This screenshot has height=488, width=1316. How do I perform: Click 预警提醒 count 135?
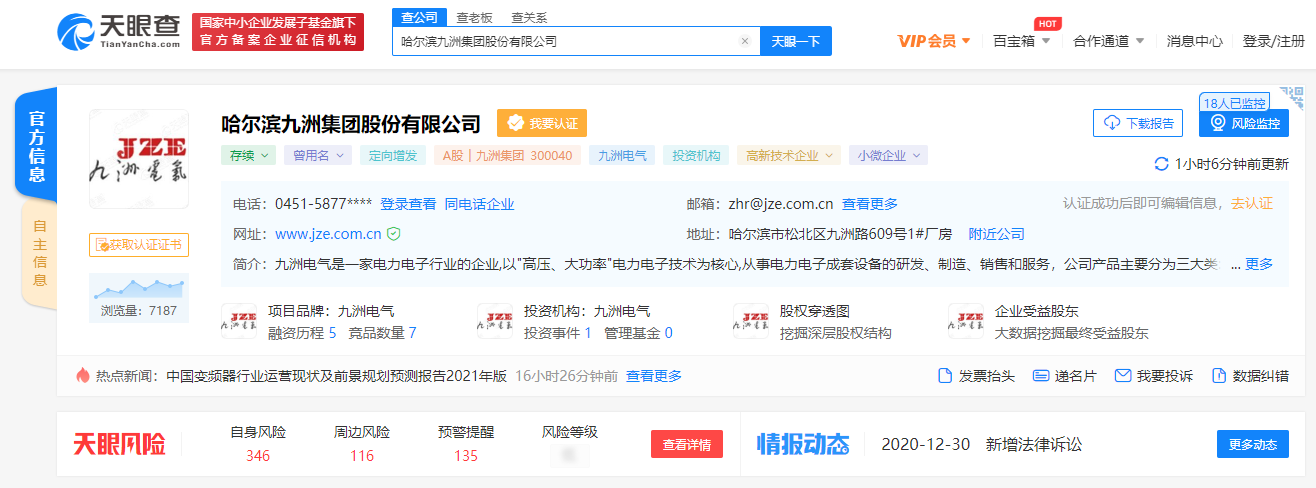point(466,456)
